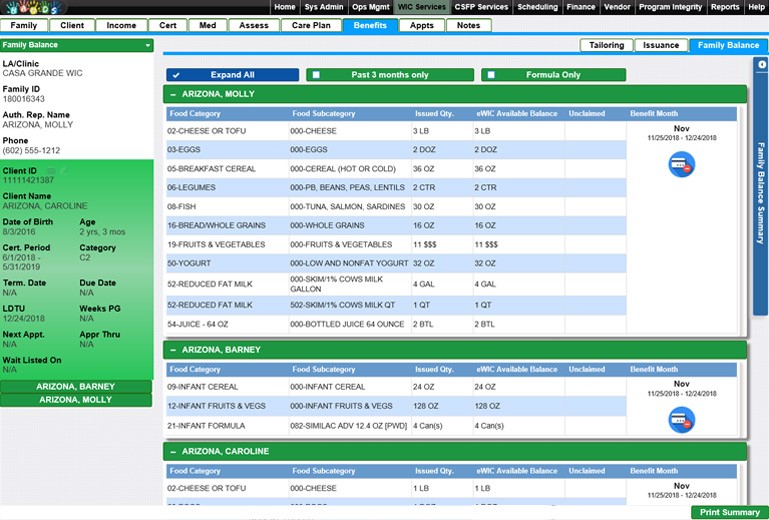The height and width of the screenshot is (520, 769).
Task: Collapse the ARIZONA, MOLLY section
Action: (x=173, y=95)
